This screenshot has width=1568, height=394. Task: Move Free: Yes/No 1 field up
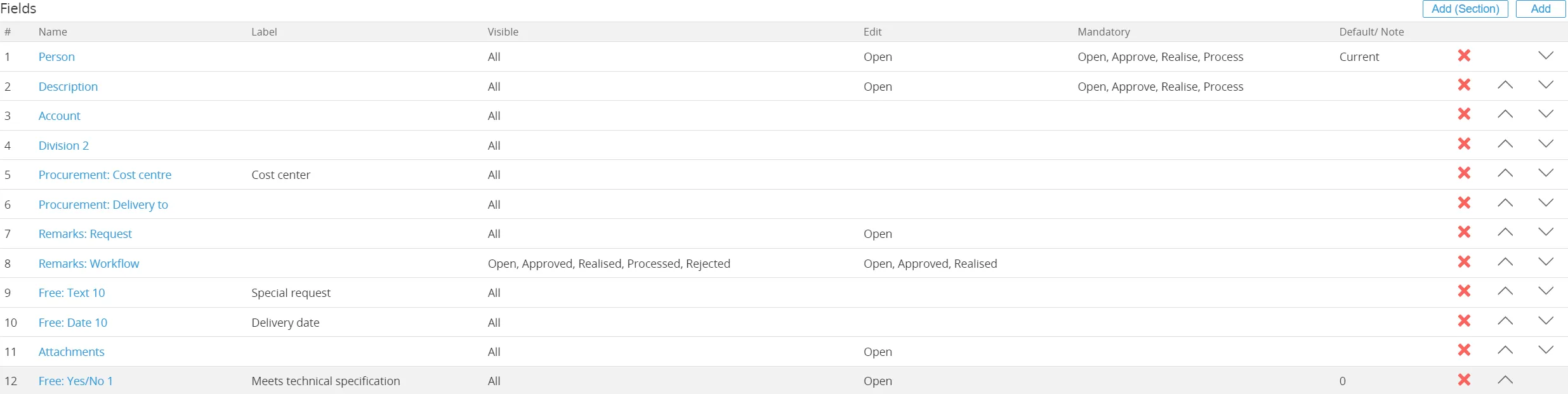pos(1505,380)
